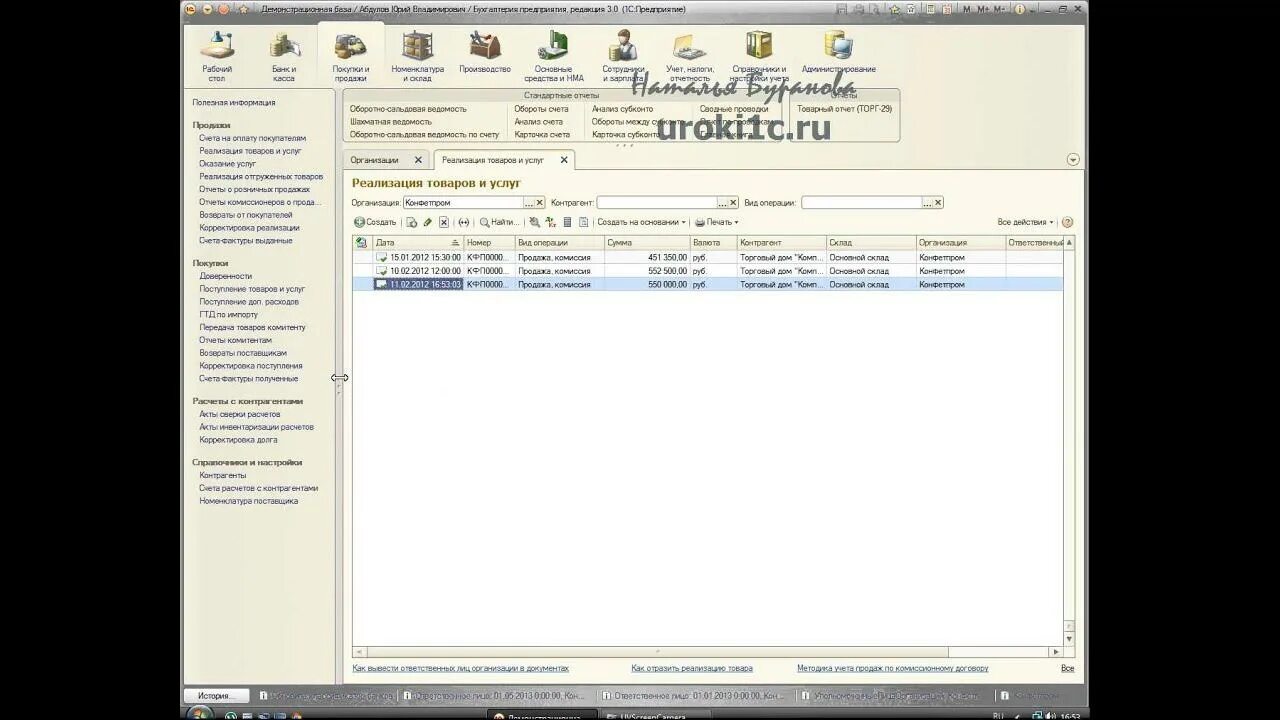This screenshot has height=720, width=1280.
Task: Open Возвраты от покупателей in sidebar
Action: coord(245,215)
